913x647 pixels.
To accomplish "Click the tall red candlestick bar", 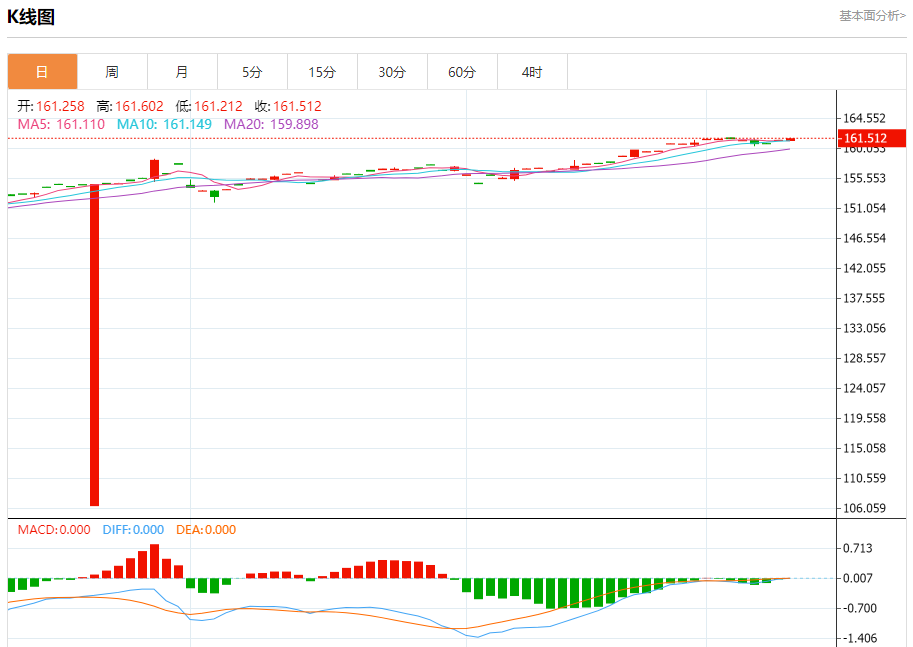I will (x=95, y=345).
